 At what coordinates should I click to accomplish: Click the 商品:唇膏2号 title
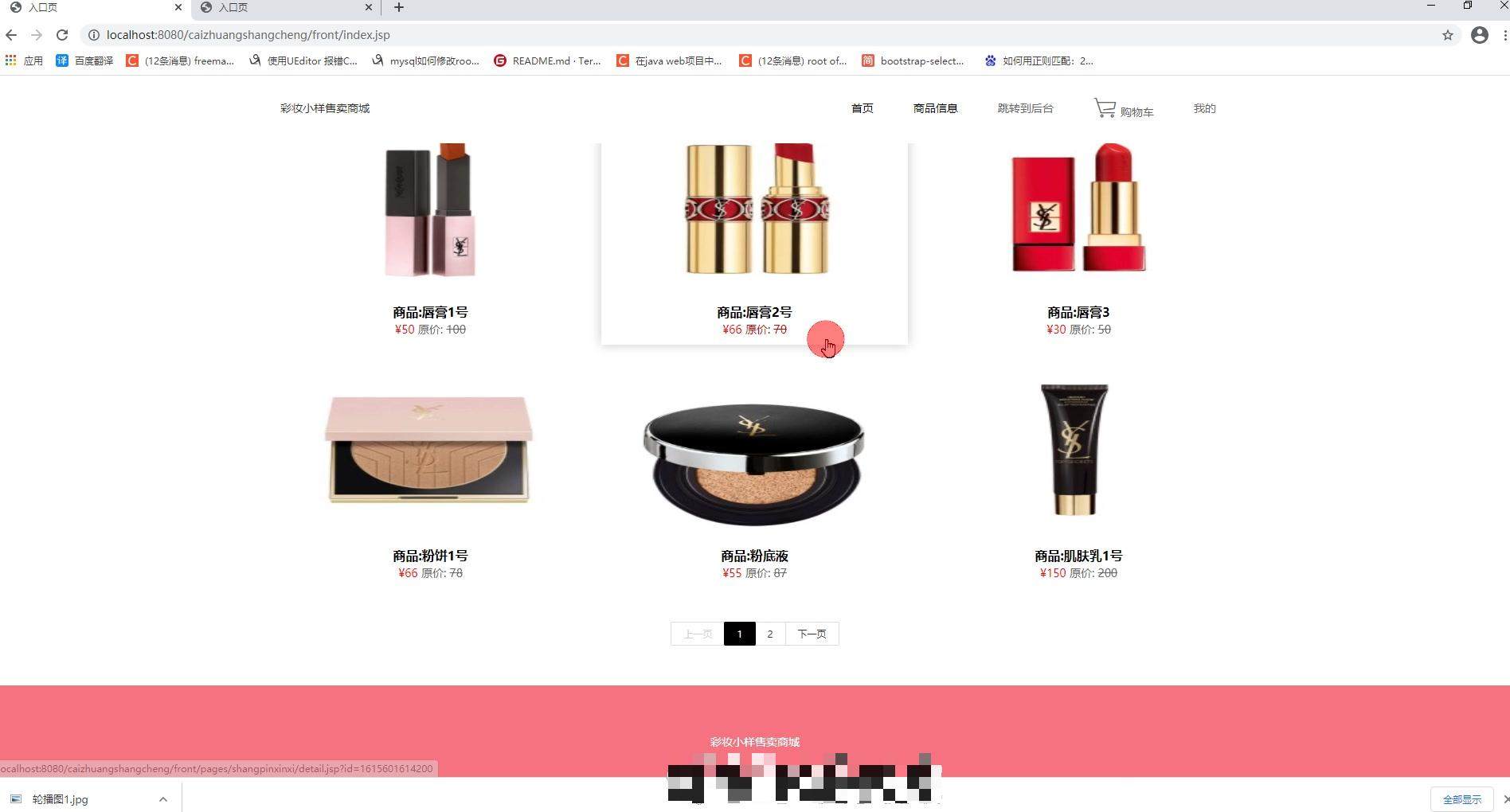(x=754, y=312)
